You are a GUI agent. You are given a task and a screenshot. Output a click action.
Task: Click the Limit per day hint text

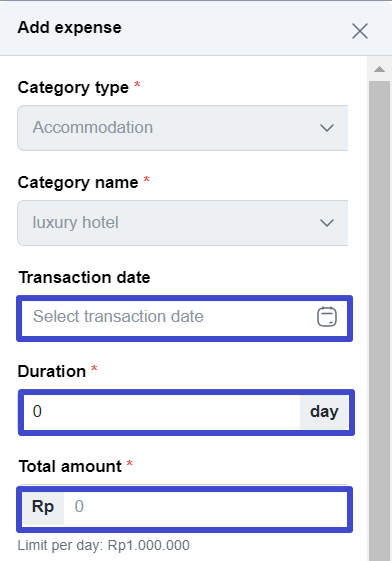(x=104, y=545)
